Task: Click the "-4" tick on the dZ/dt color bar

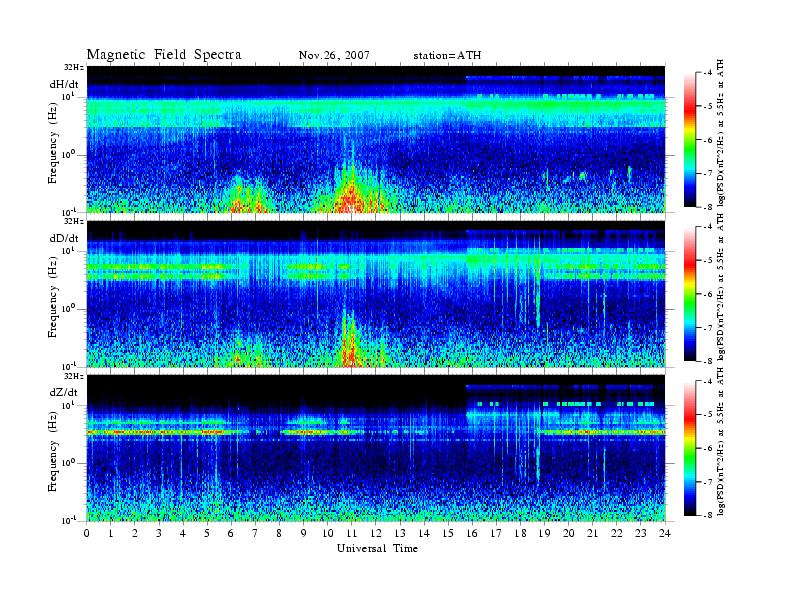Action: 709,381
